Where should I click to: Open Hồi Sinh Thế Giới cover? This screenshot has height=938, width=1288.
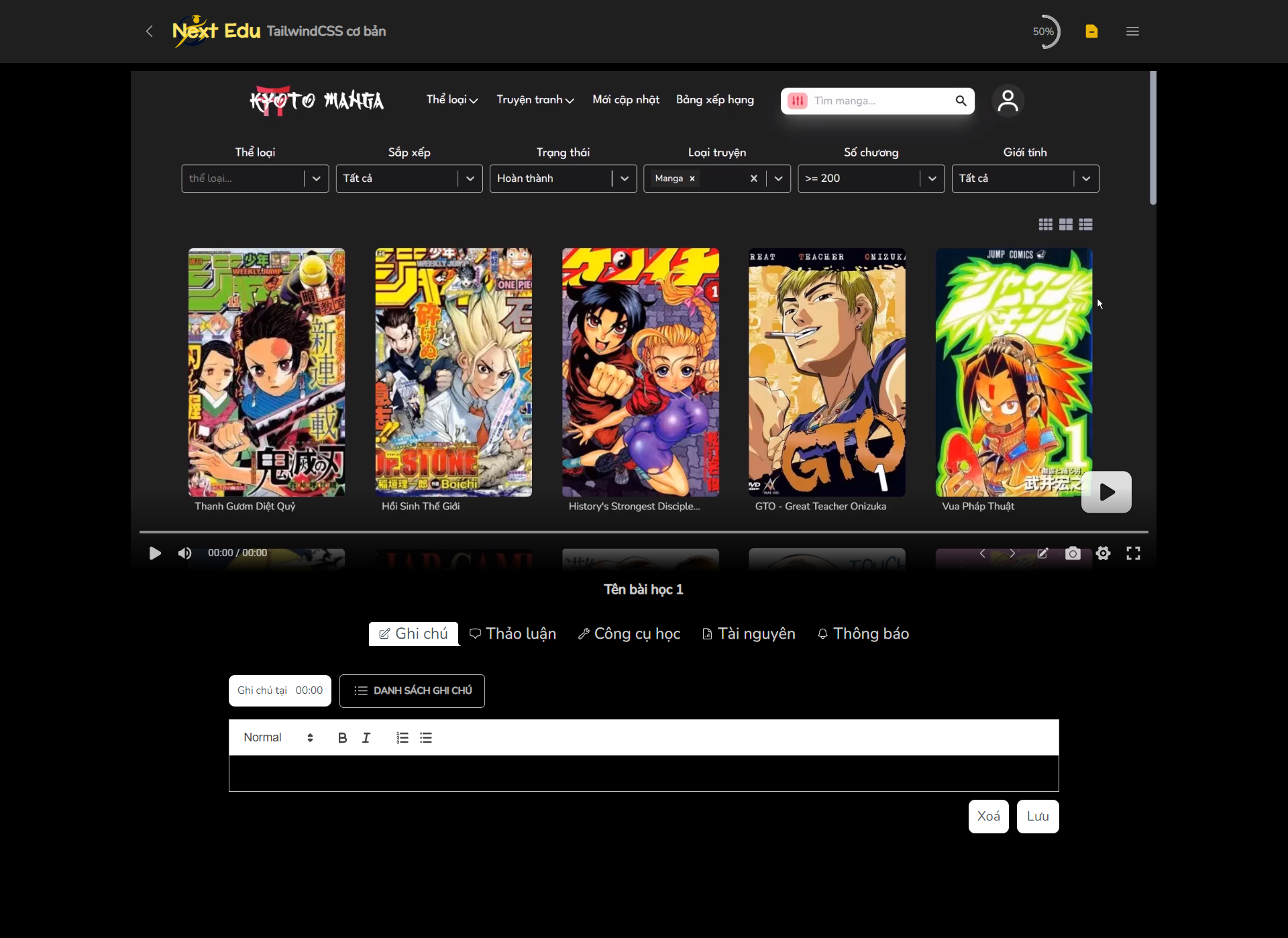[453, 372]
